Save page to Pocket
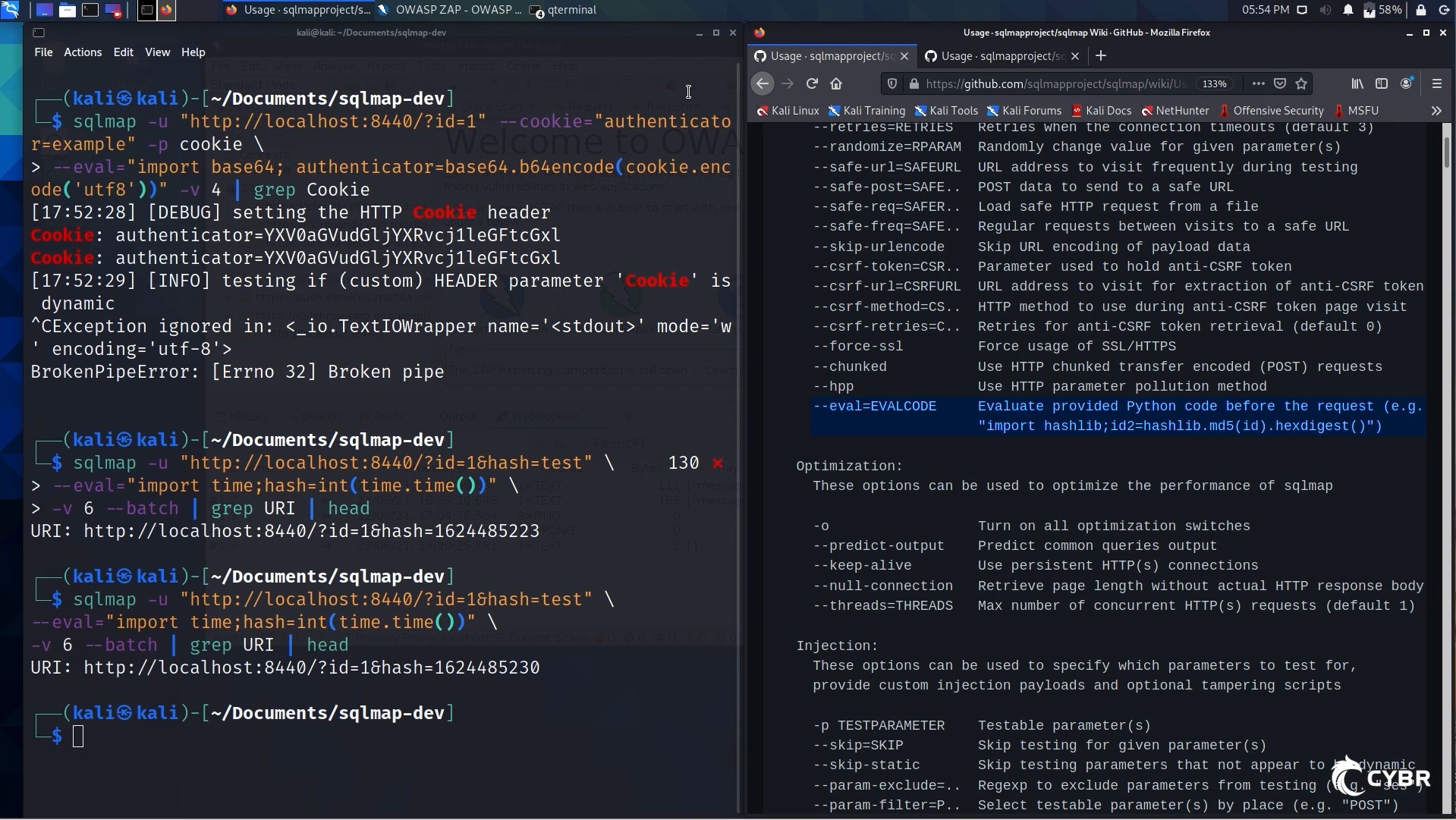This screenshot has height=820, width=1456. coord(1280,83)
